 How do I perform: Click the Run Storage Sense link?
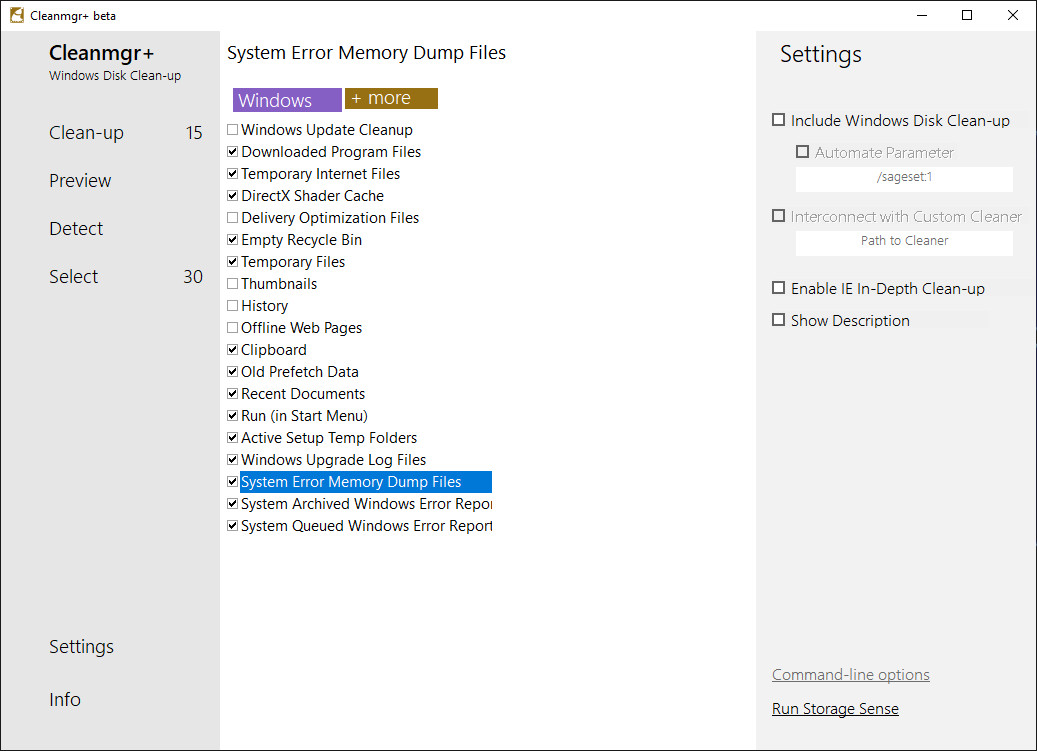coord(835,709)
